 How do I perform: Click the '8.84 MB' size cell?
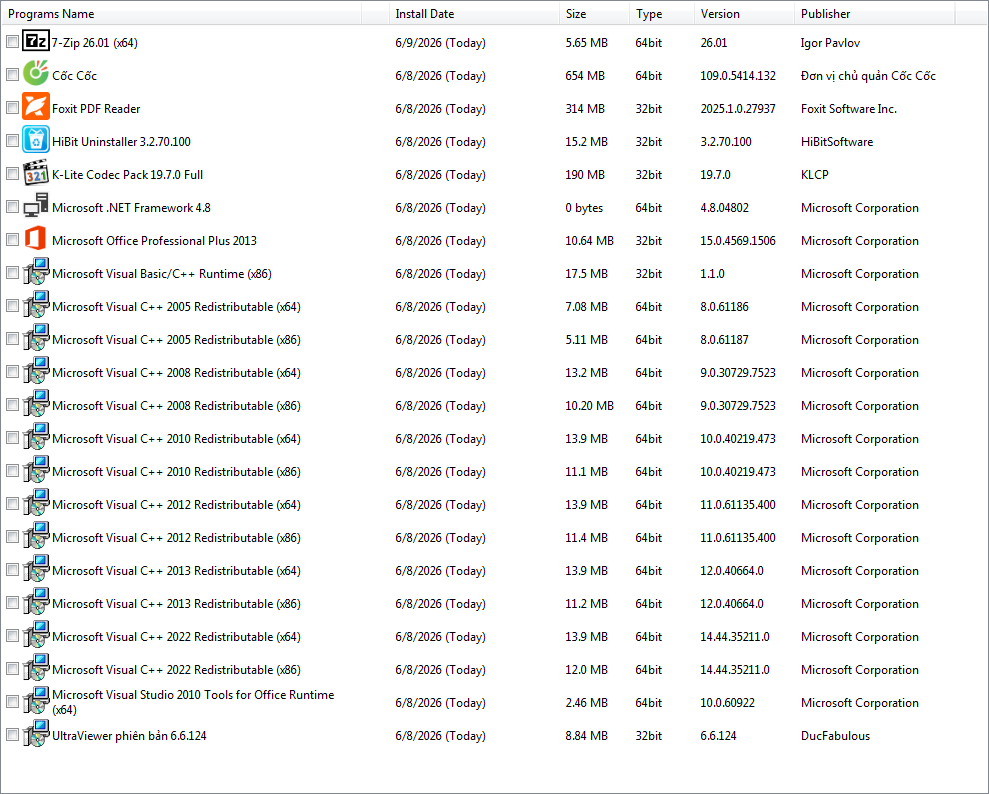point(587,735)
